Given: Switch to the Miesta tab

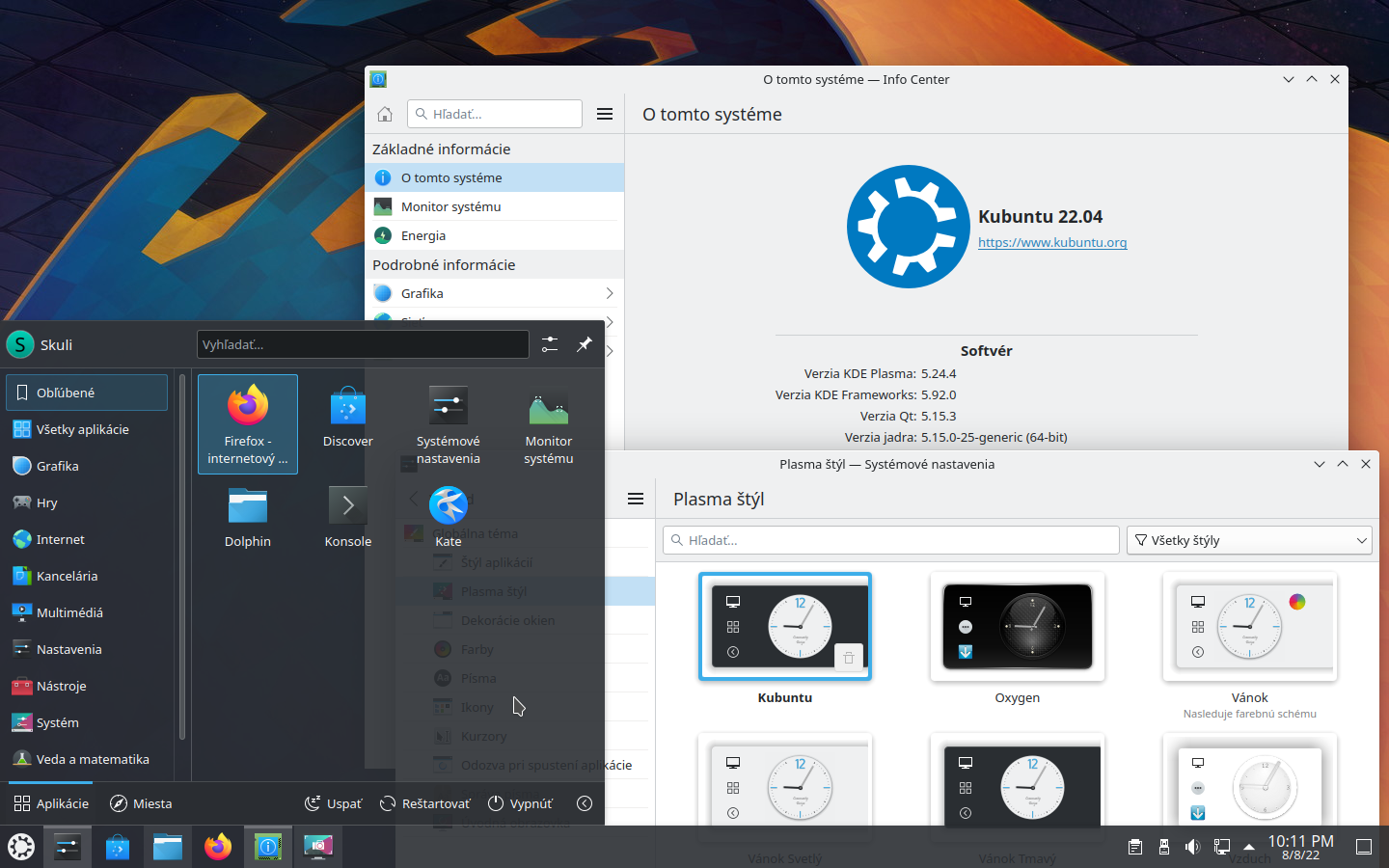Looking at the screenshot, I should [141, 803].
